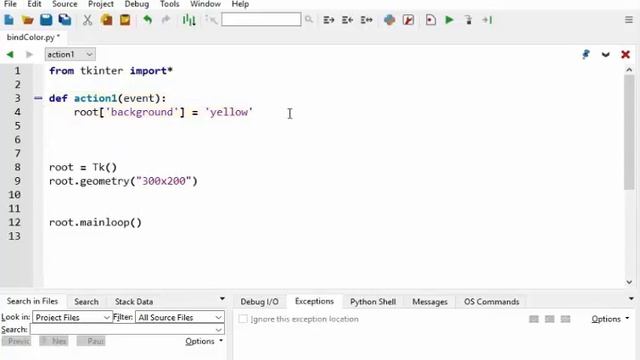Toggle Ignore this exception location checkbox
This screenshot has width=640, height=360.
tap(243, 319)
